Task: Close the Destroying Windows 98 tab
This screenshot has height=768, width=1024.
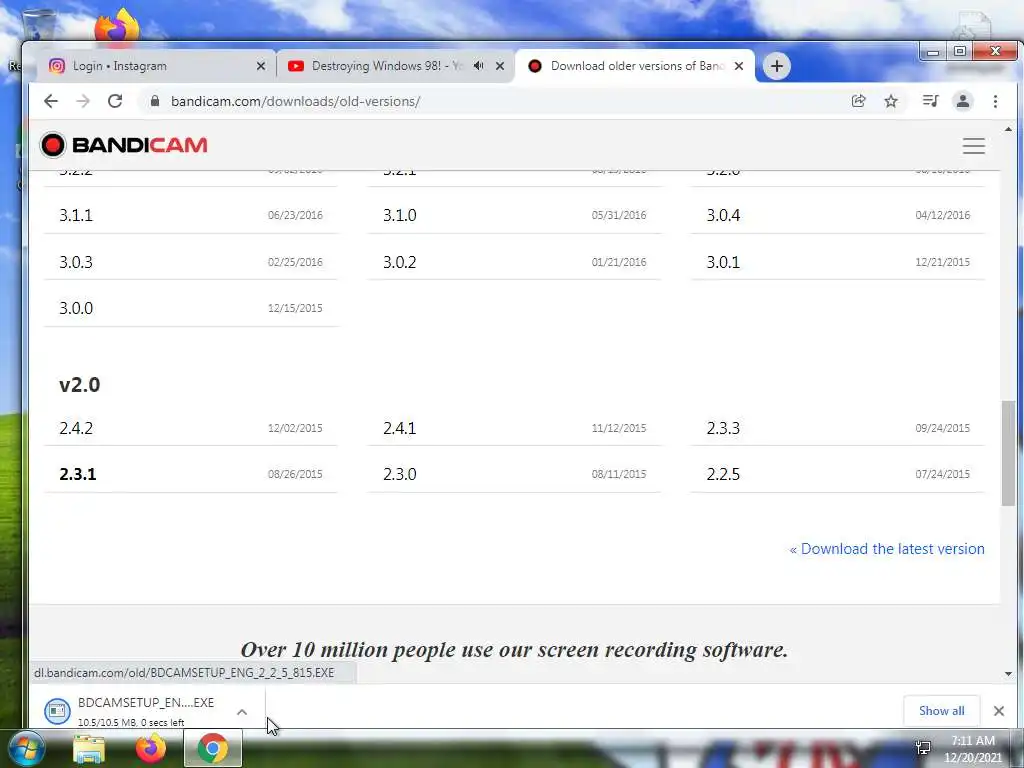Action: click(x=500, y=66)
